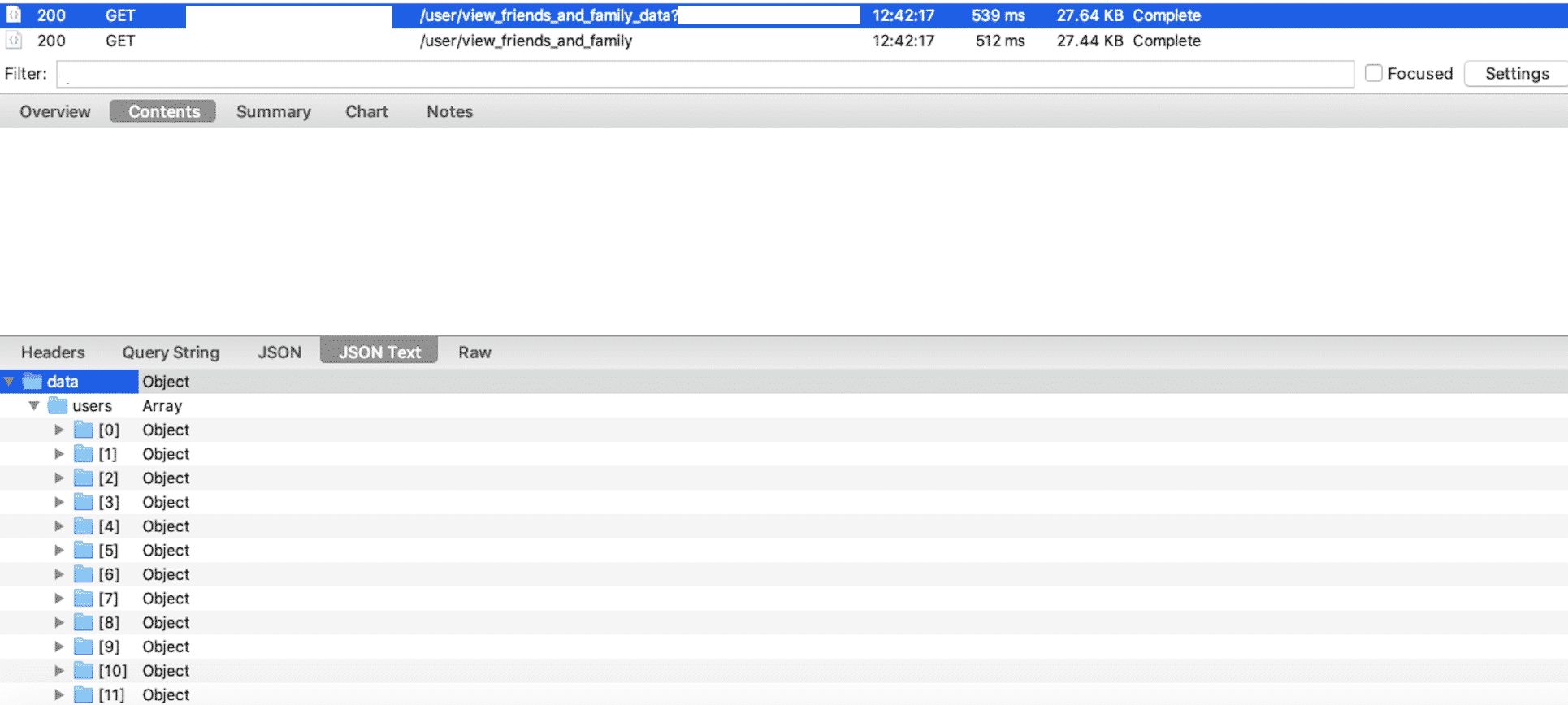The image size is (1568, 705).
Task: Expand array item [3]
Action: point(59,502)
